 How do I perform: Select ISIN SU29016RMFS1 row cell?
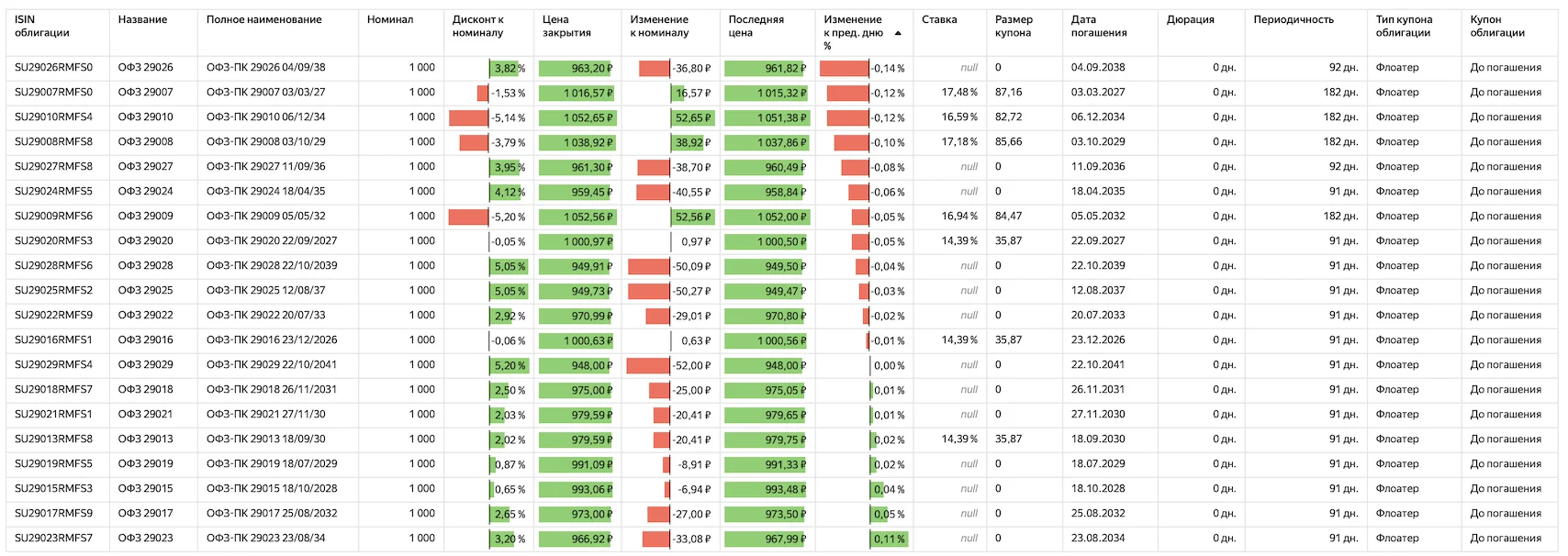pos(53,339)
